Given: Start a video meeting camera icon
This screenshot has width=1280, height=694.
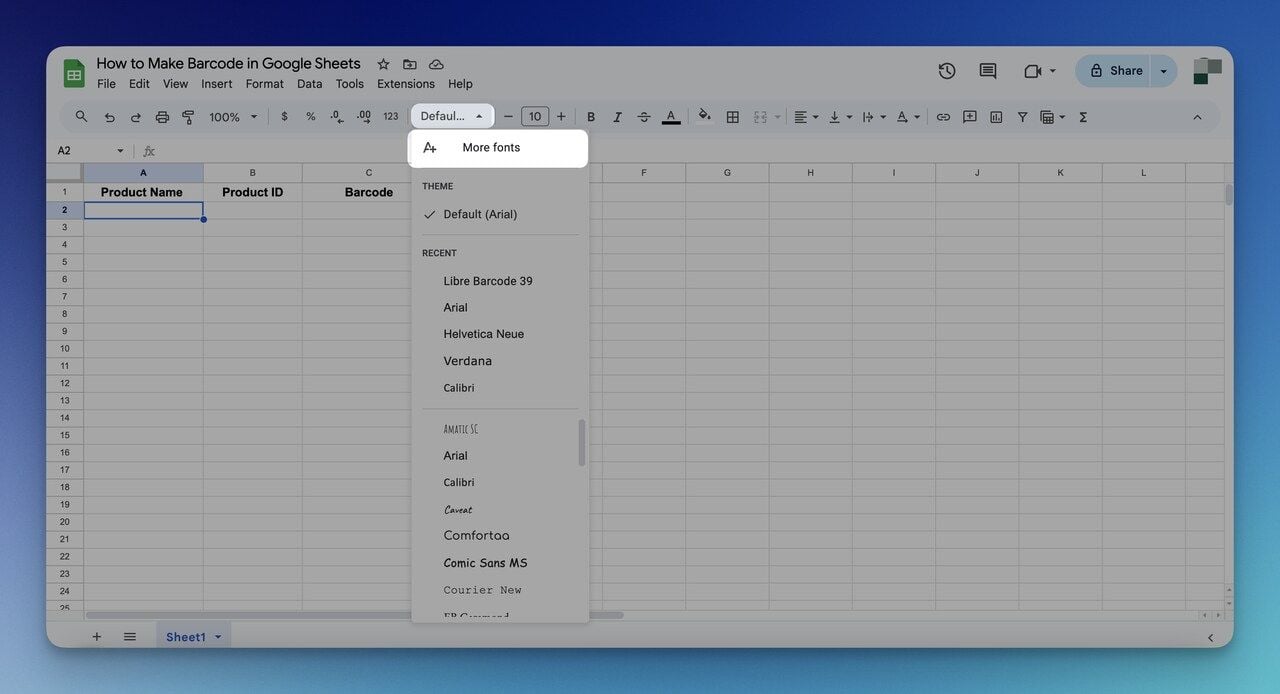Looking at the screenshot, I should pyautogui.click(x=1033, y=71).
